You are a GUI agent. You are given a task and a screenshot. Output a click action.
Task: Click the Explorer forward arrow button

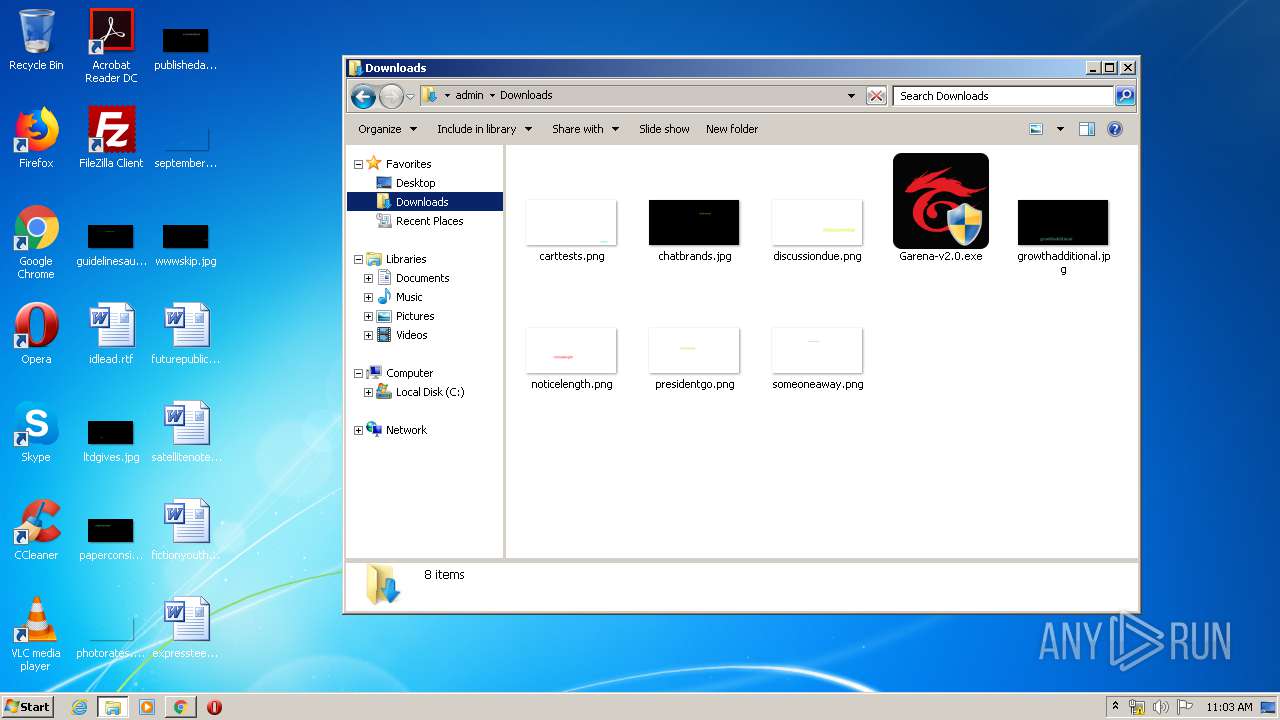(x=391, y=96)
